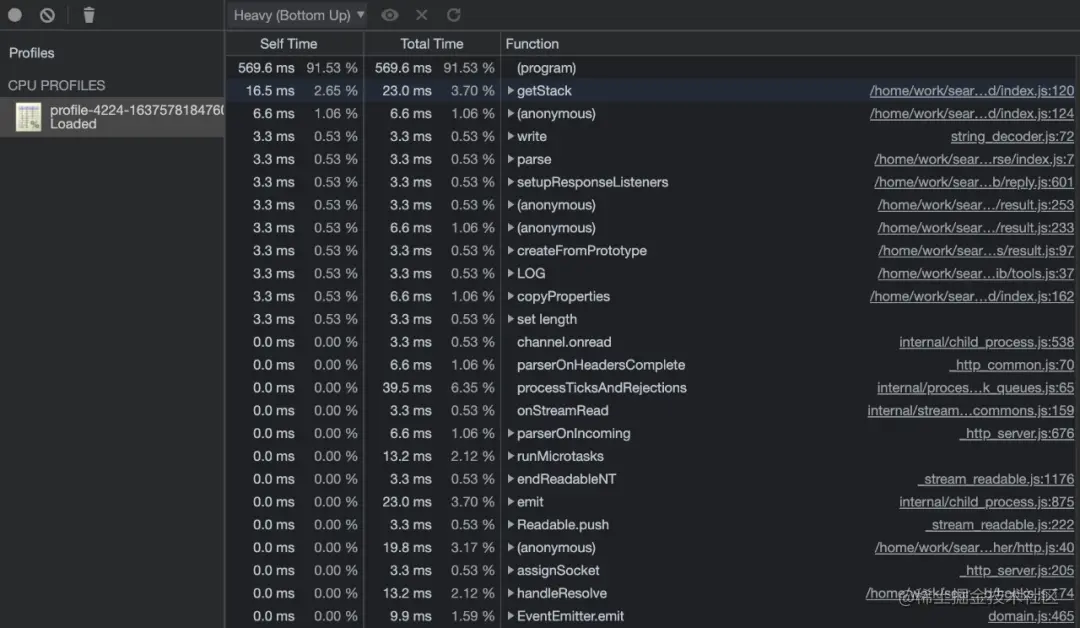The height and width of the screenshot is (628, 1080).
Task: Select the processTicksAndRejections row
Action: point(652,388)
